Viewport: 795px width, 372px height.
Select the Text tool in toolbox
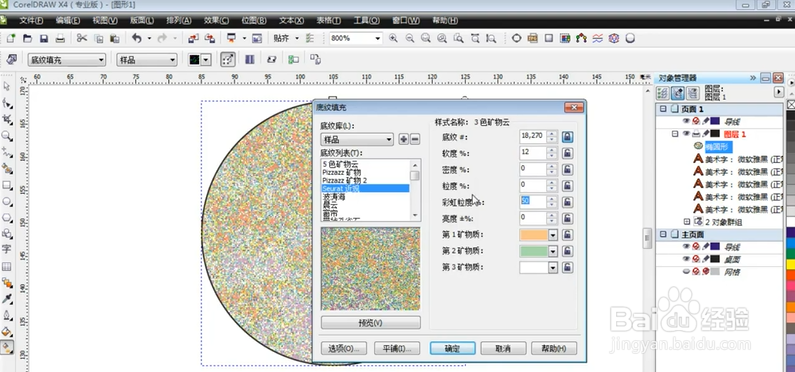(x=7, y=249)
